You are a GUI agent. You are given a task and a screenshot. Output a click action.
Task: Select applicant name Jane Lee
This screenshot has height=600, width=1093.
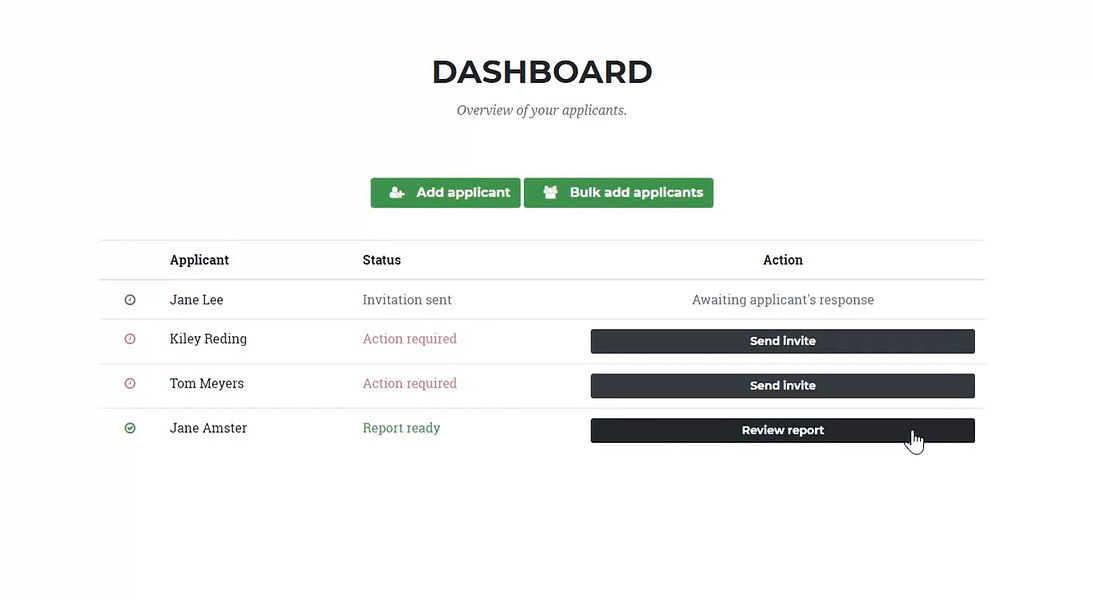pos(197,300)
